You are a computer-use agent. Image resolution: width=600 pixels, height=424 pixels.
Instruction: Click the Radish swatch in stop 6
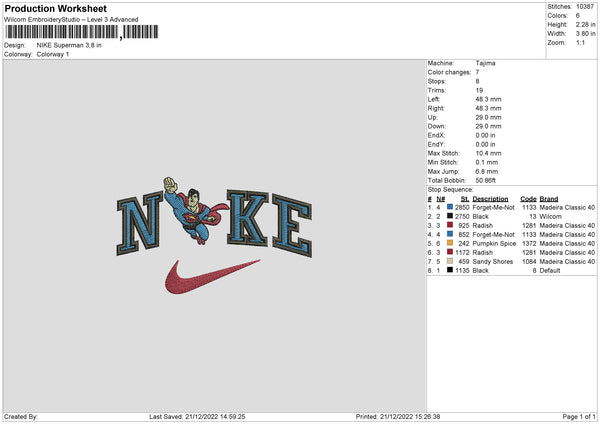(450, 252)
